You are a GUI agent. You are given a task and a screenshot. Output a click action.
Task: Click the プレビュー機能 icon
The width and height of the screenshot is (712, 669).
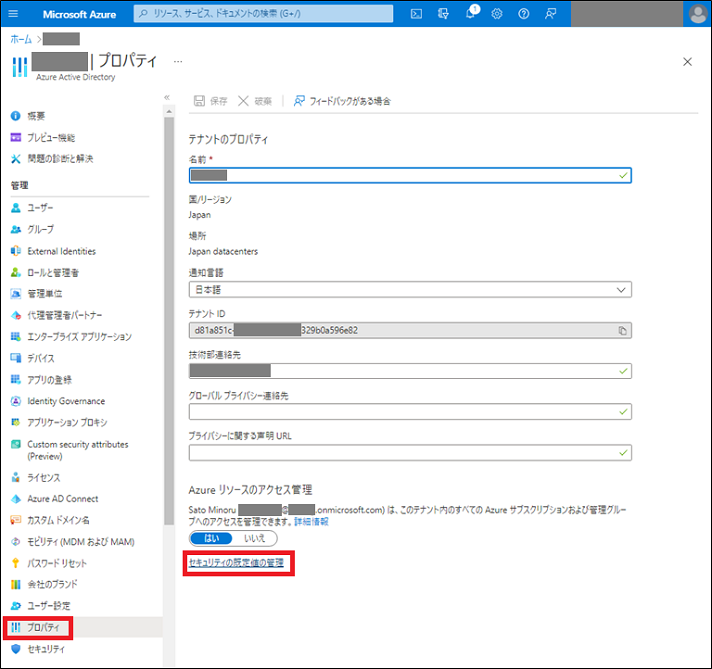pyautogui.click(x=15, y=137)
